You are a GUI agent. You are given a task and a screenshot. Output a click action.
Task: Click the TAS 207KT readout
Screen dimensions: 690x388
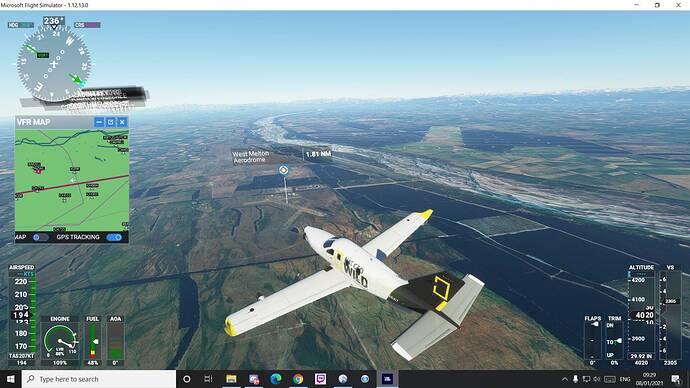click(x=22, y=356)
